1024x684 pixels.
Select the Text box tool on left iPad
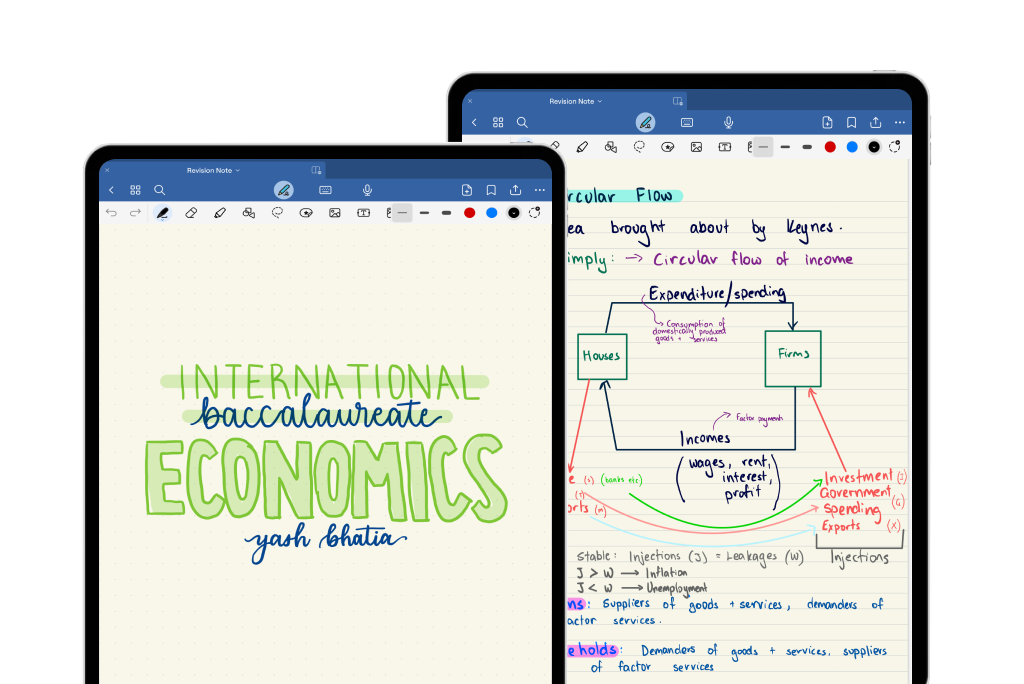point(364,213)
